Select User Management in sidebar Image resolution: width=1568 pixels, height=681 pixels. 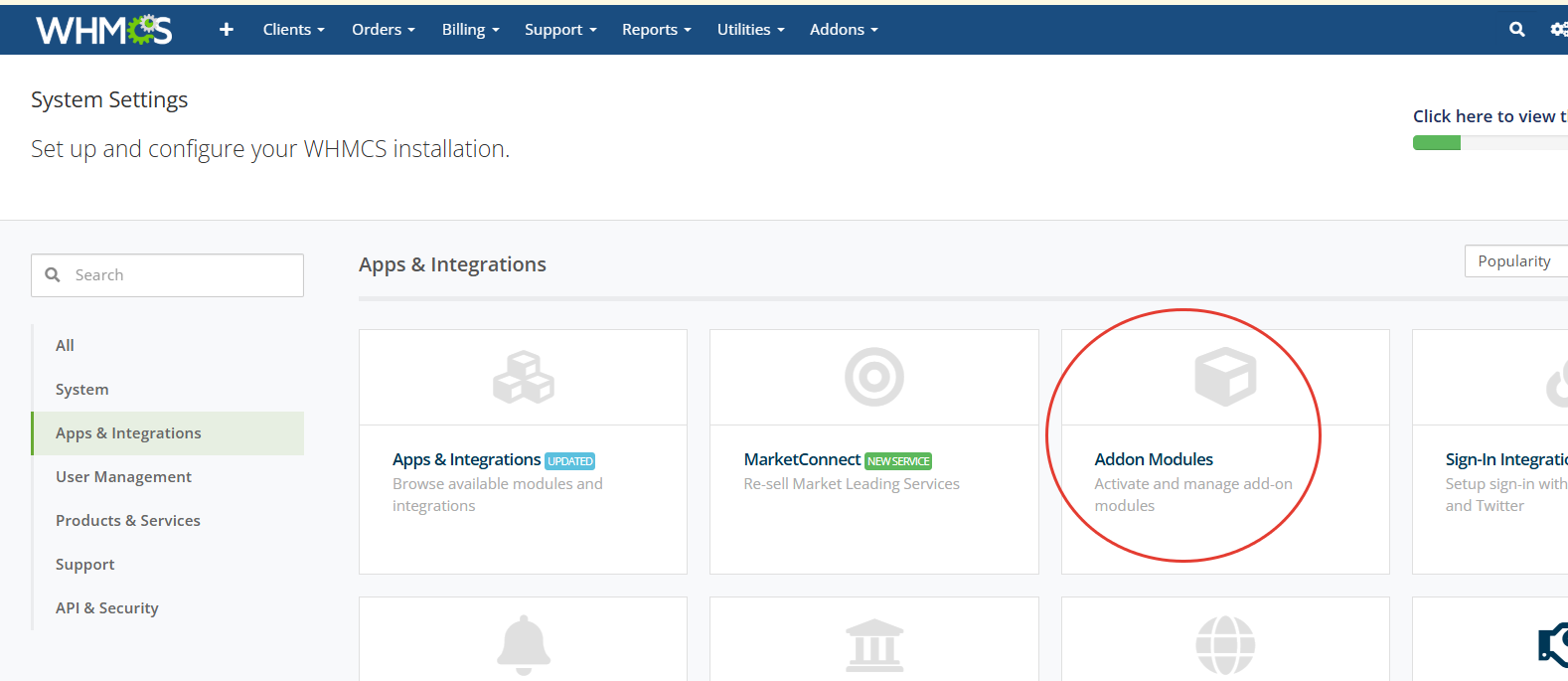click(123, 477)
